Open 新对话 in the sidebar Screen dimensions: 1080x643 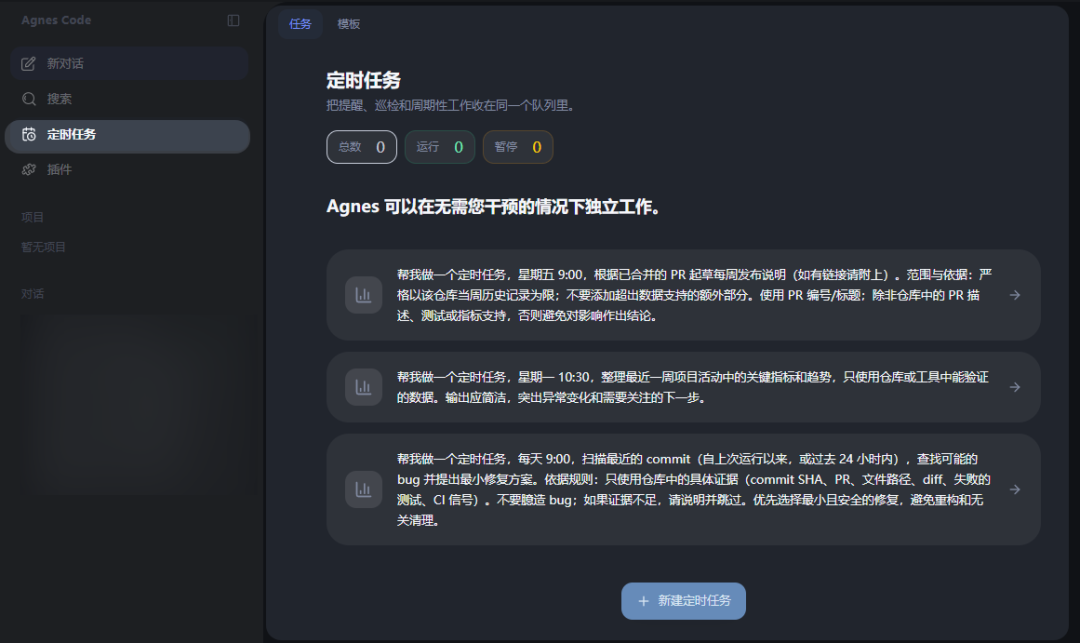click(129, 64)
